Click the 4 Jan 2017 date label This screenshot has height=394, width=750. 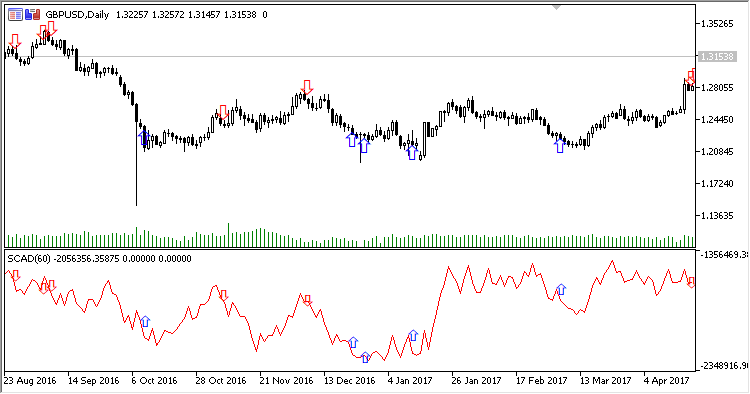410,381
